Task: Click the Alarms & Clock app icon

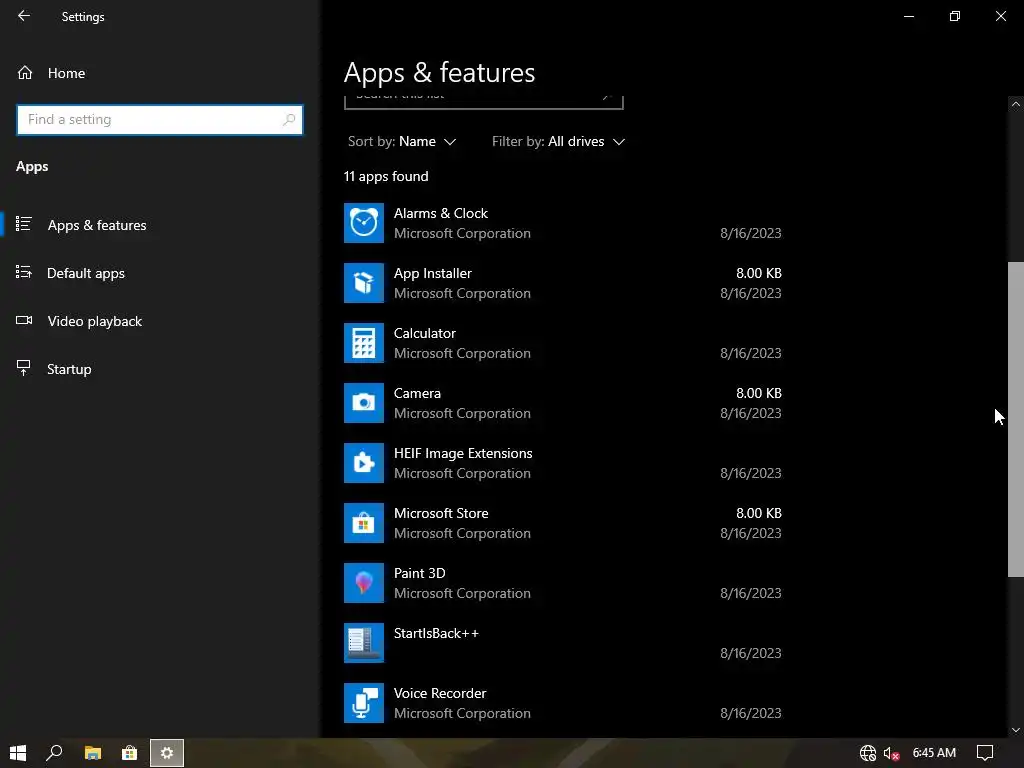Action: [x=364, y=223]
